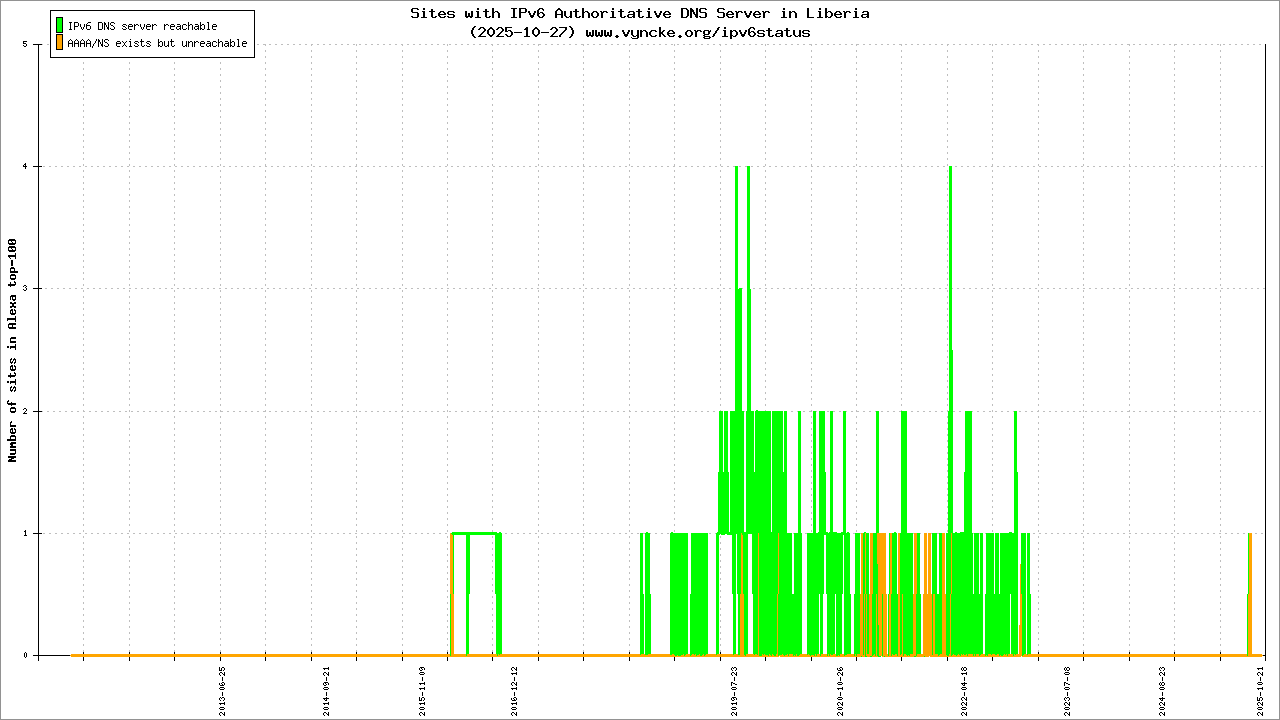Click the chart title about Liberia DNS servers
This screenshot has height=720, width=1280.
pyautogui.click(x=640, y=13)
